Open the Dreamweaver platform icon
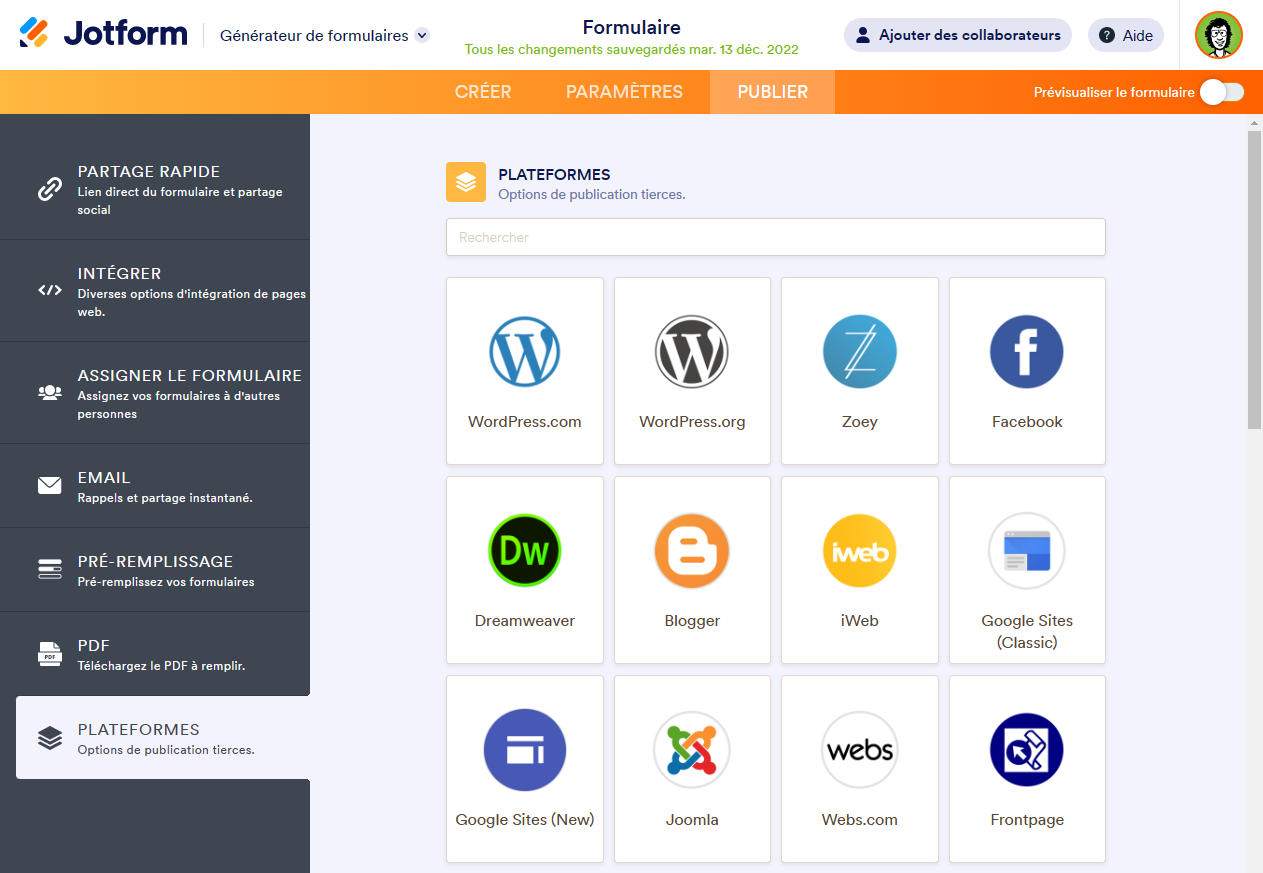 pyautogui.click(x=524, y=551)
